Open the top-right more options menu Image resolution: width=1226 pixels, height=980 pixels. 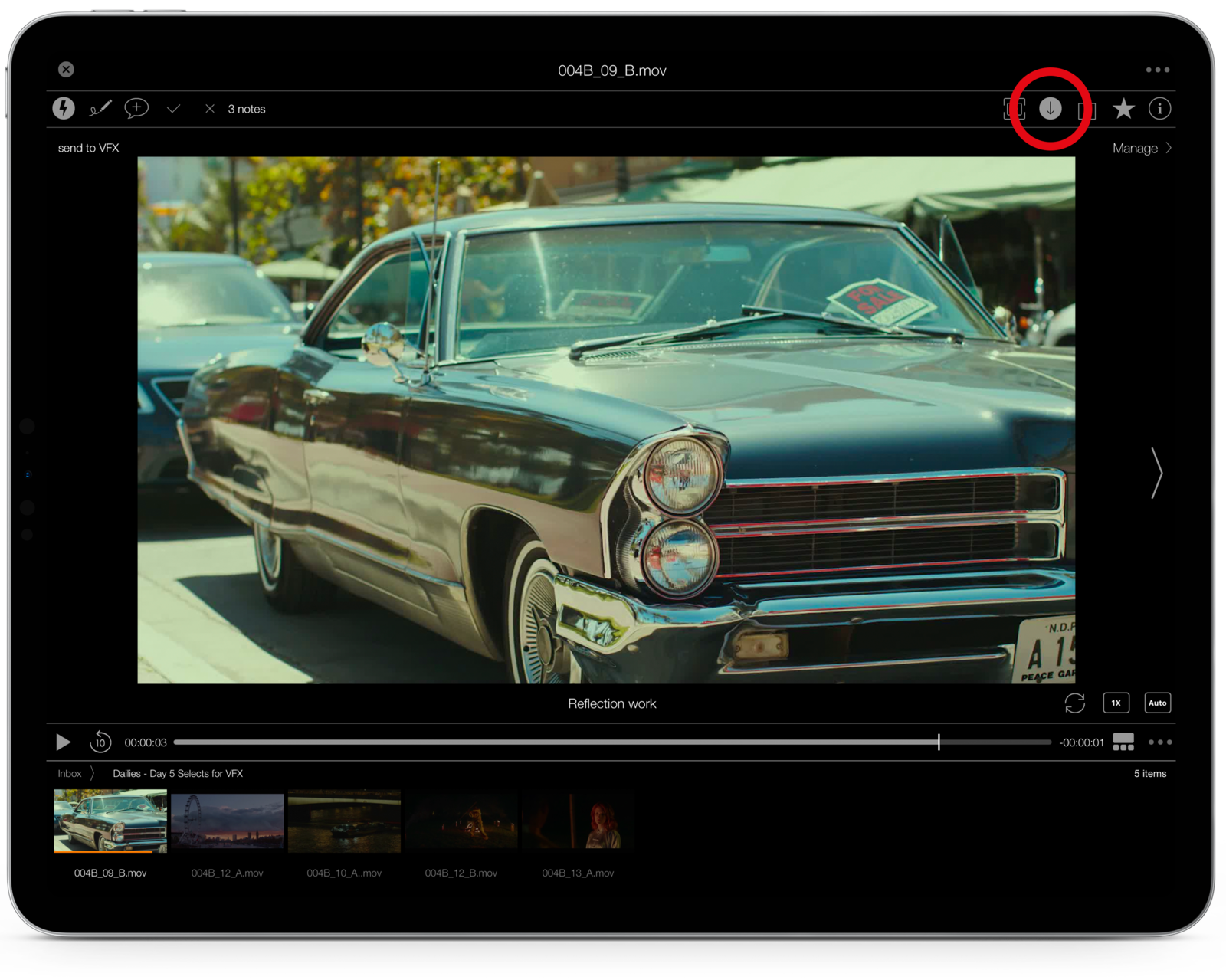coord(1157,70)
